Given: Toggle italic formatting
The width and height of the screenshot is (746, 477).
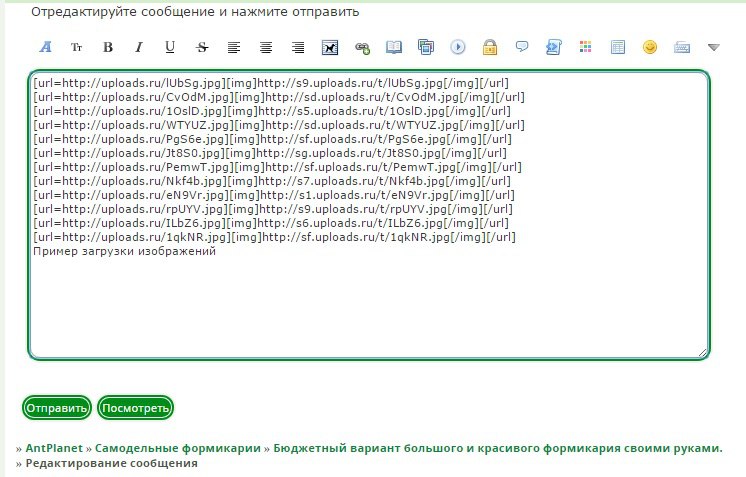Looking at the screenshot, I should tap(139, 47).
